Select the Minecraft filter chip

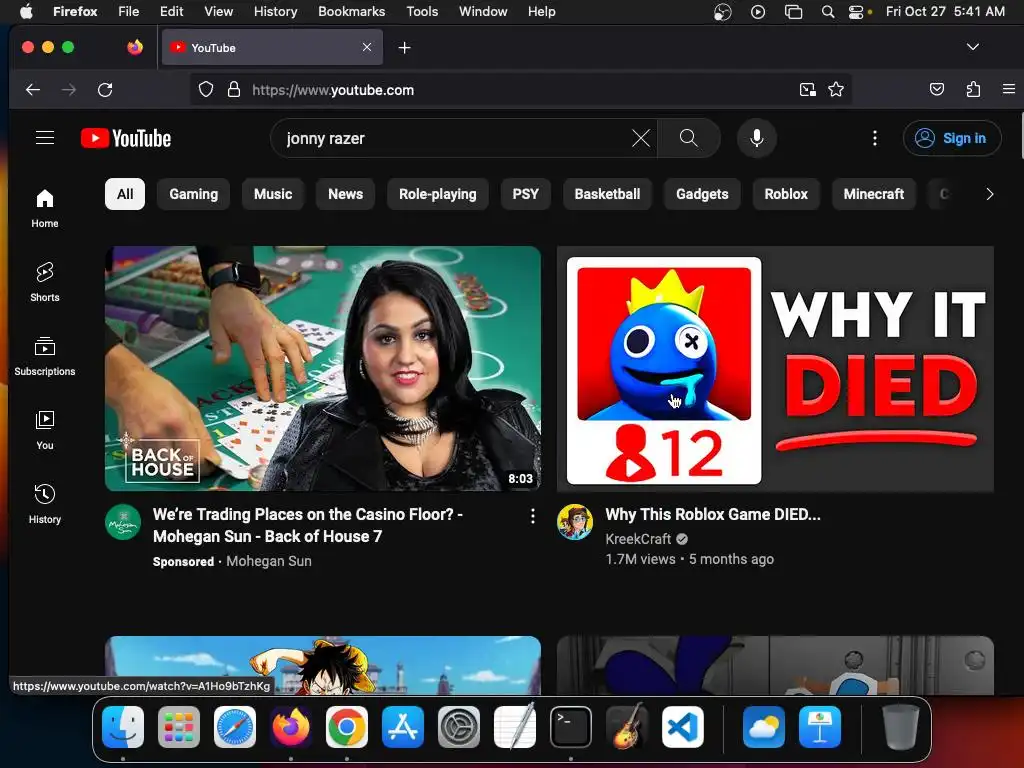point(874,194)
